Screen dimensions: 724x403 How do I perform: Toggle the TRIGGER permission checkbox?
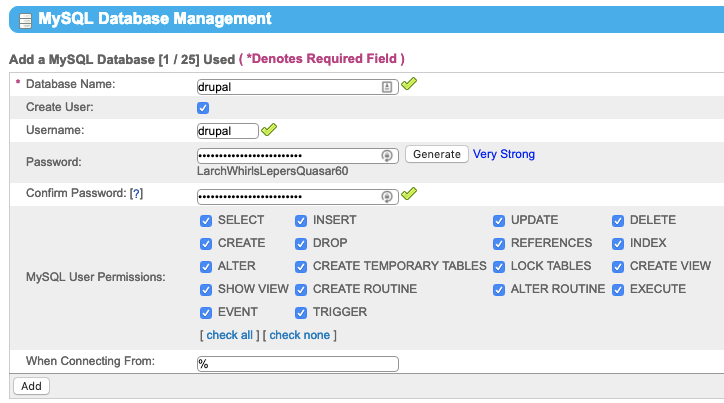tap(301, 312)
